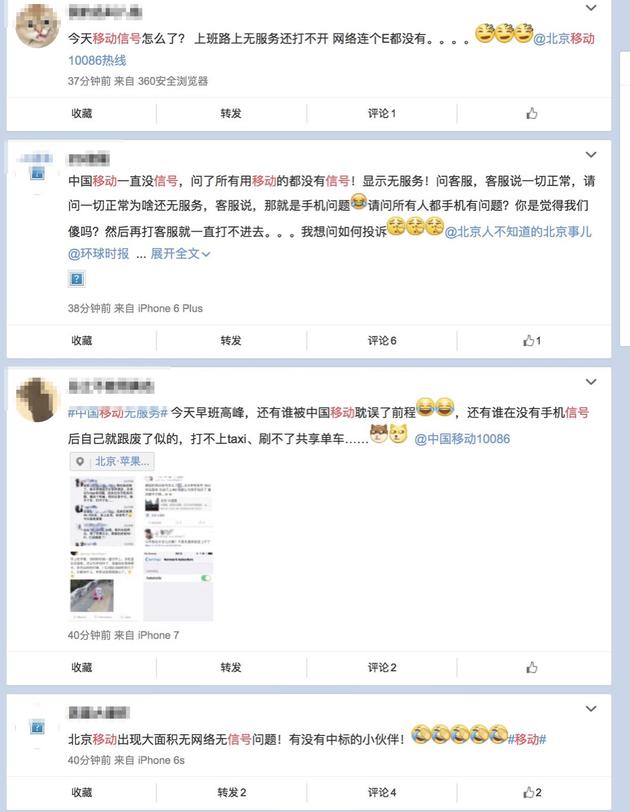Open 评论 6 on the second post
The width and height of the screenshot is (630, 812).
(x=382, y=340)
